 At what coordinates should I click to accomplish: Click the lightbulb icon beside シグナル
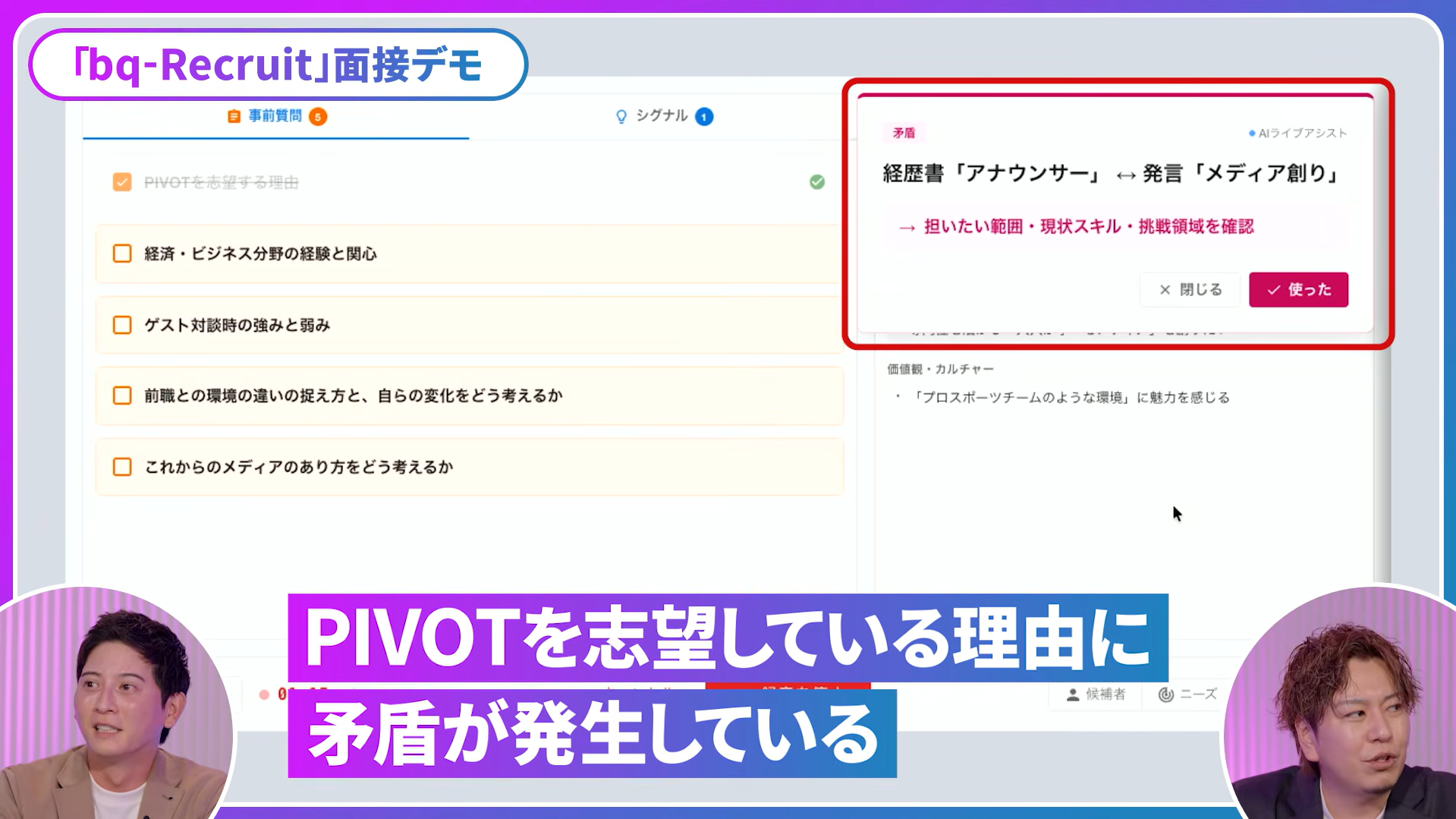(x=621, y=116)
